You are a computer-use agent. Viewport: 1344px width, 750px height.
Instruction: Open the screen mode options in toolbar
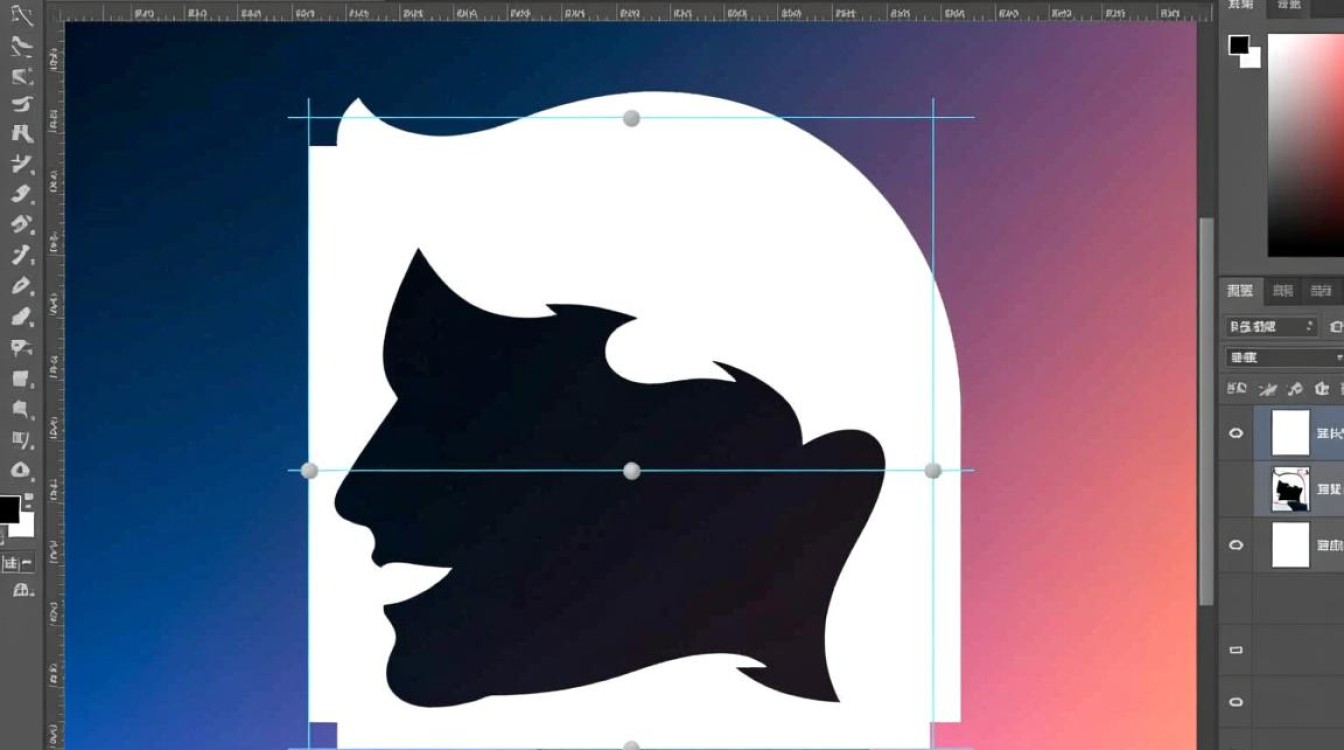click(x=20, y=591)
